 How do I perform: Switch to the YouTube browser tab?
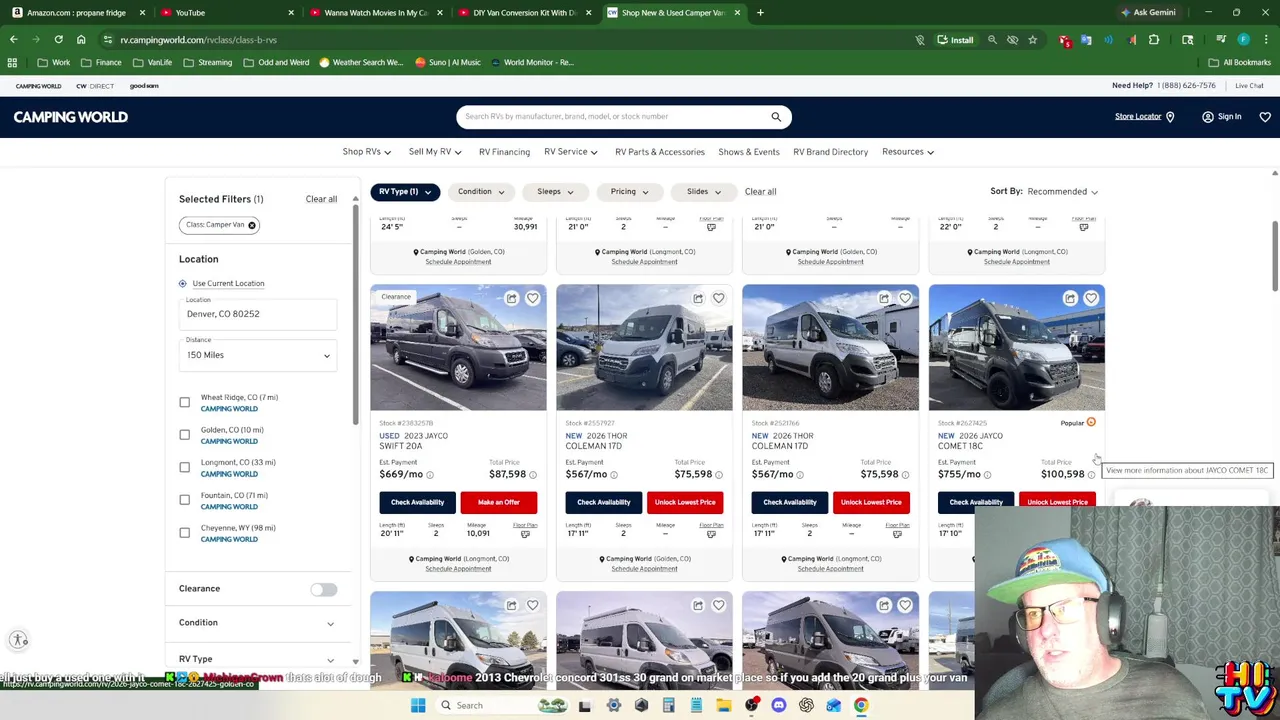click(x=225, y=13)
